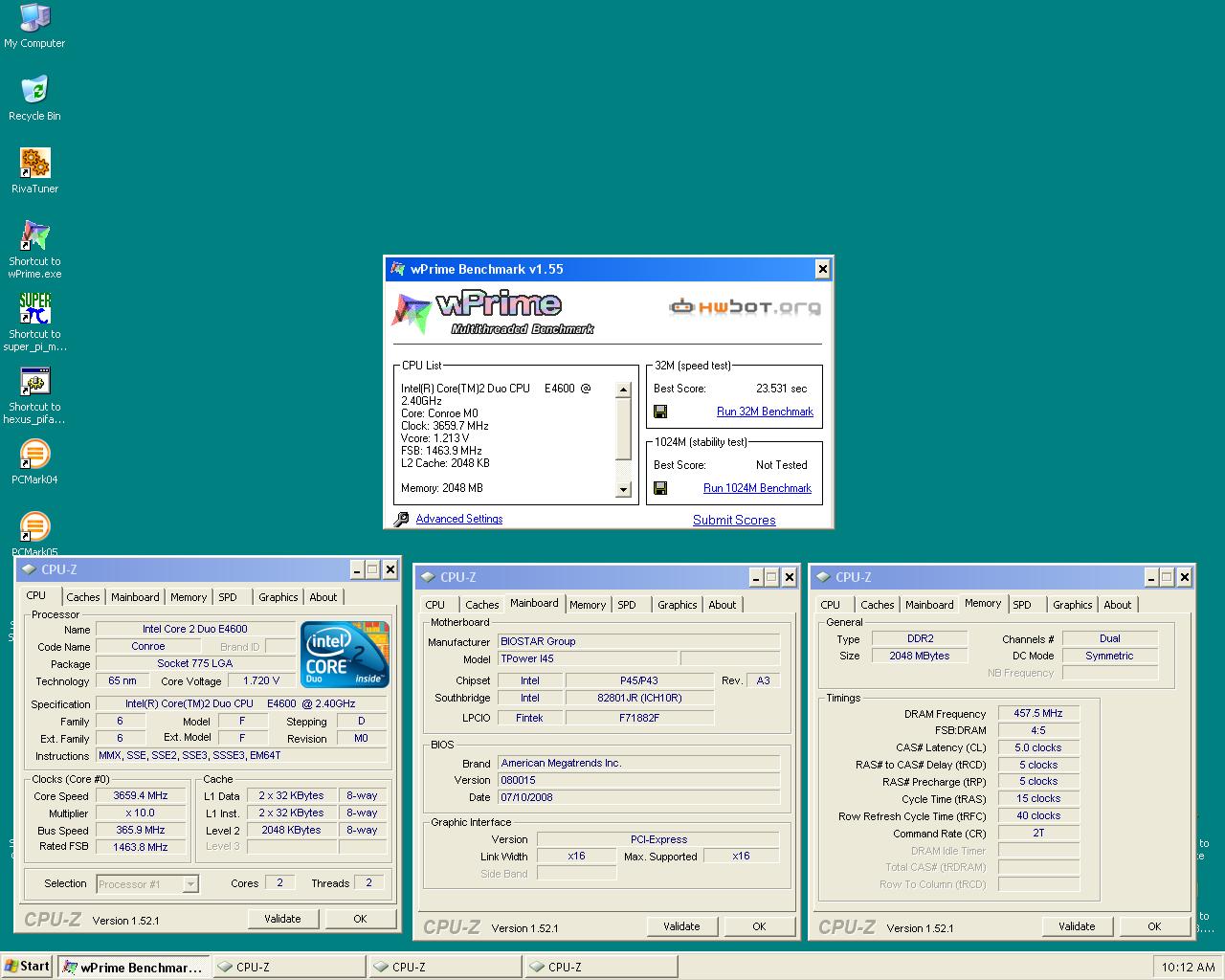The height and width of the screenshot is (980, 1225).
Task: Open Advanced Settings in wPrime
Action: [x=459, y=519]
